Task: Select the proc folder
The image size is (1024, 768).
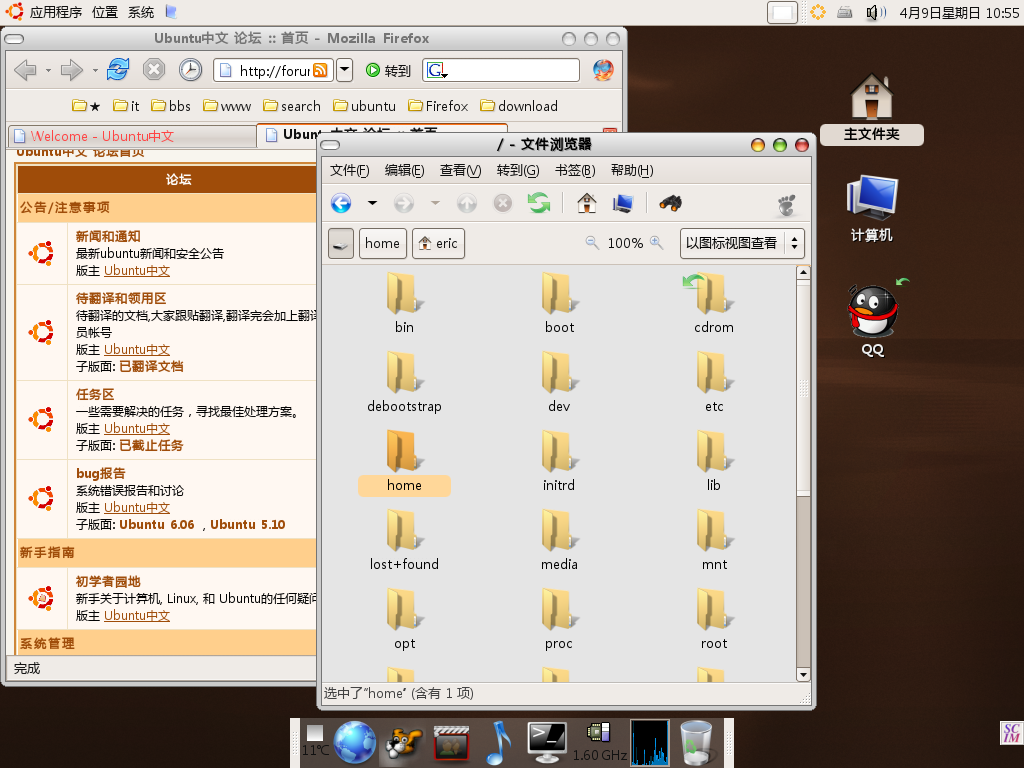Action: pos(559,620)
